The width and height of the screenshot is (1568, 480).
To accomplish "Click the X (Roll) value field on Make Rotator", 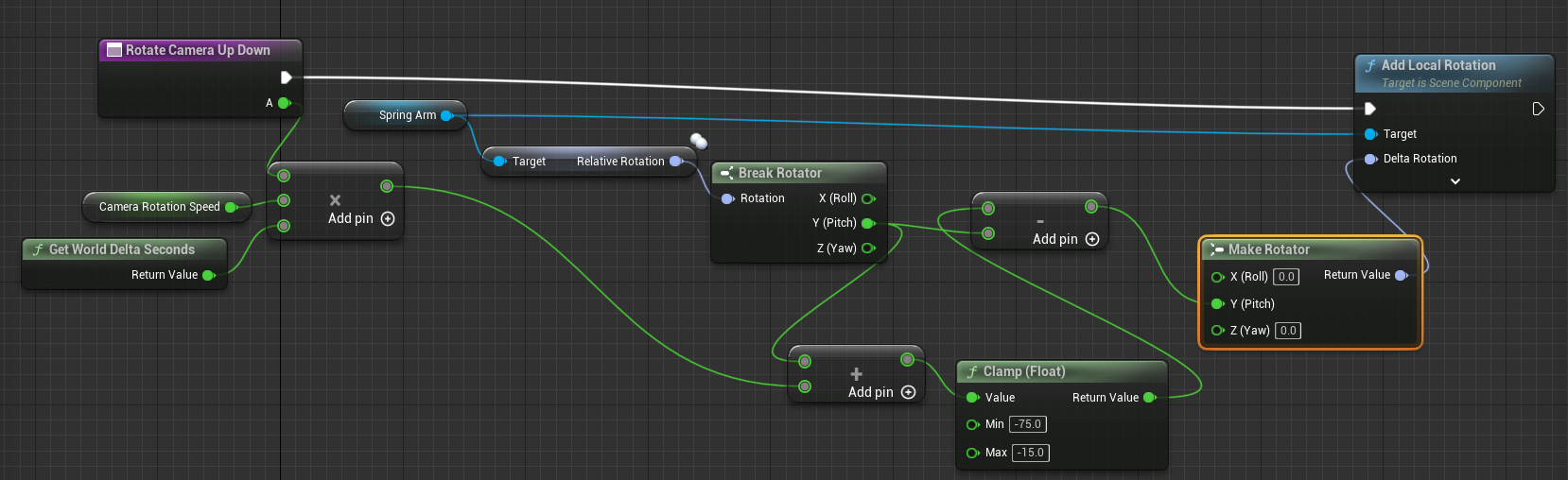I will (1286, 277).
